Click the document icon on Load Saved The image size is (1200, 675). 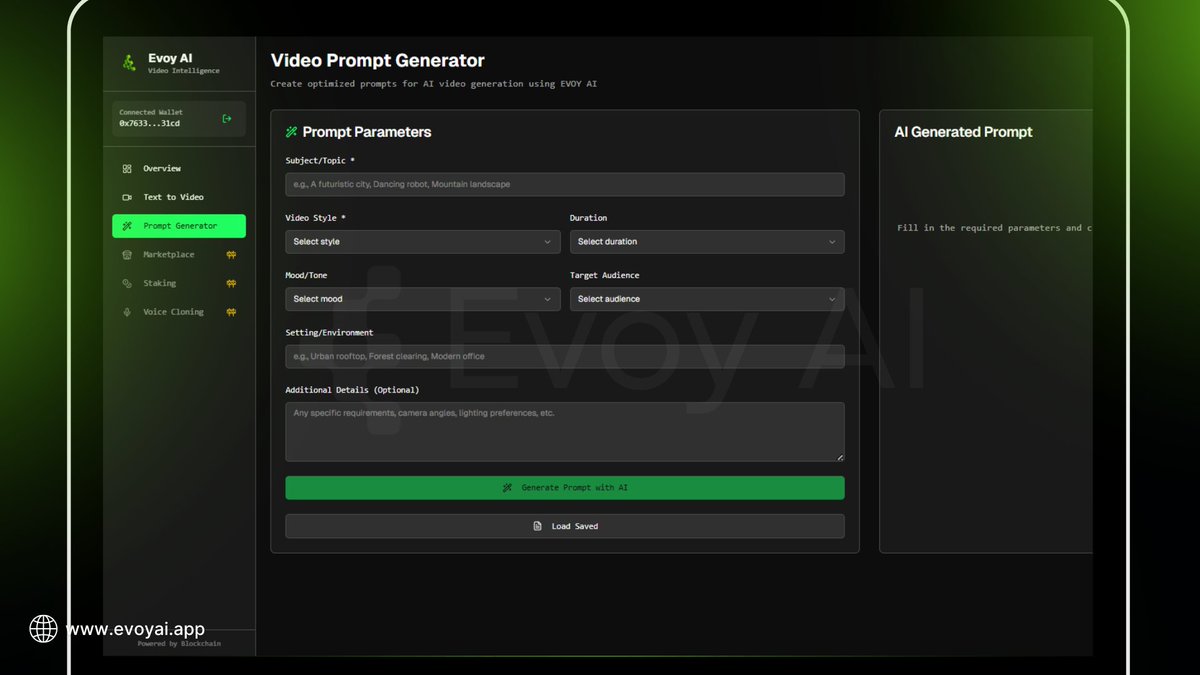pos(538,526)
